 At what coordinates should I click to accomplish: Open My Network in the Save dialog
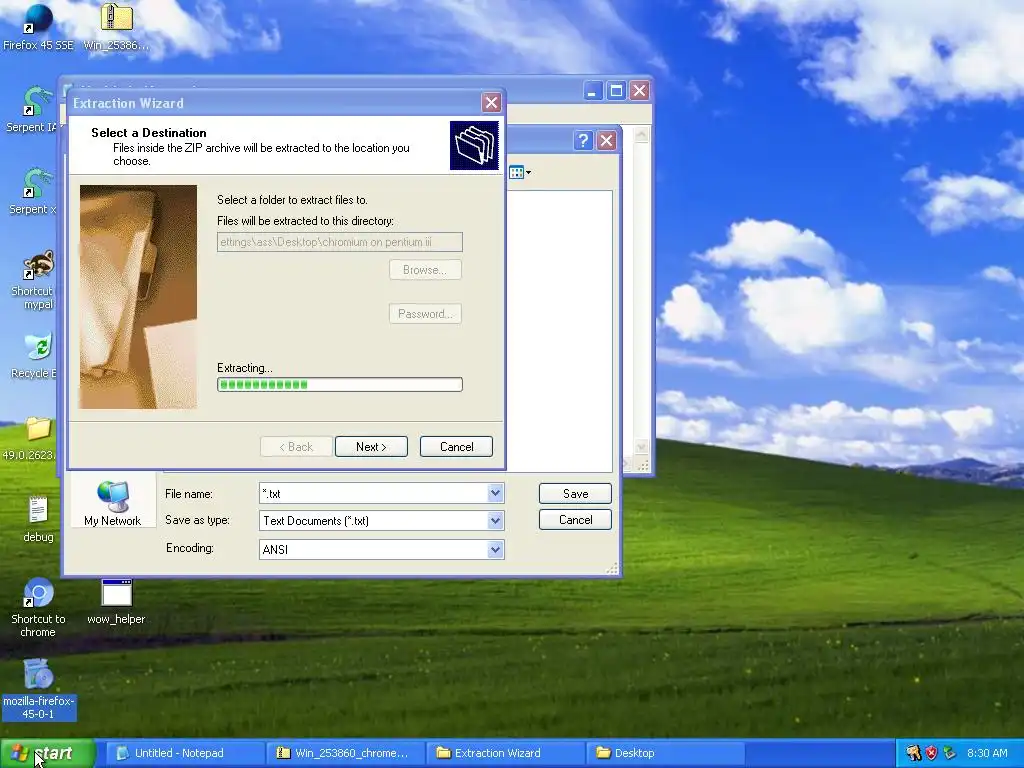[112, 503]
